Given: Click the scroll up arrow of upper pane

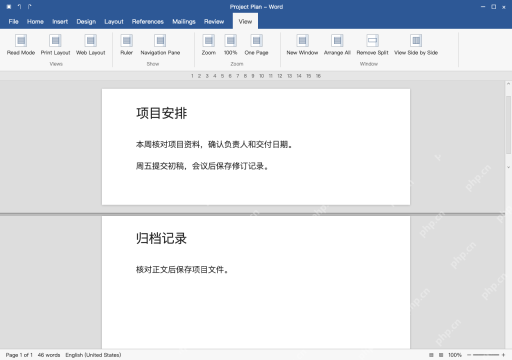Looking at the screenshot, I should [x=509, y=83].
